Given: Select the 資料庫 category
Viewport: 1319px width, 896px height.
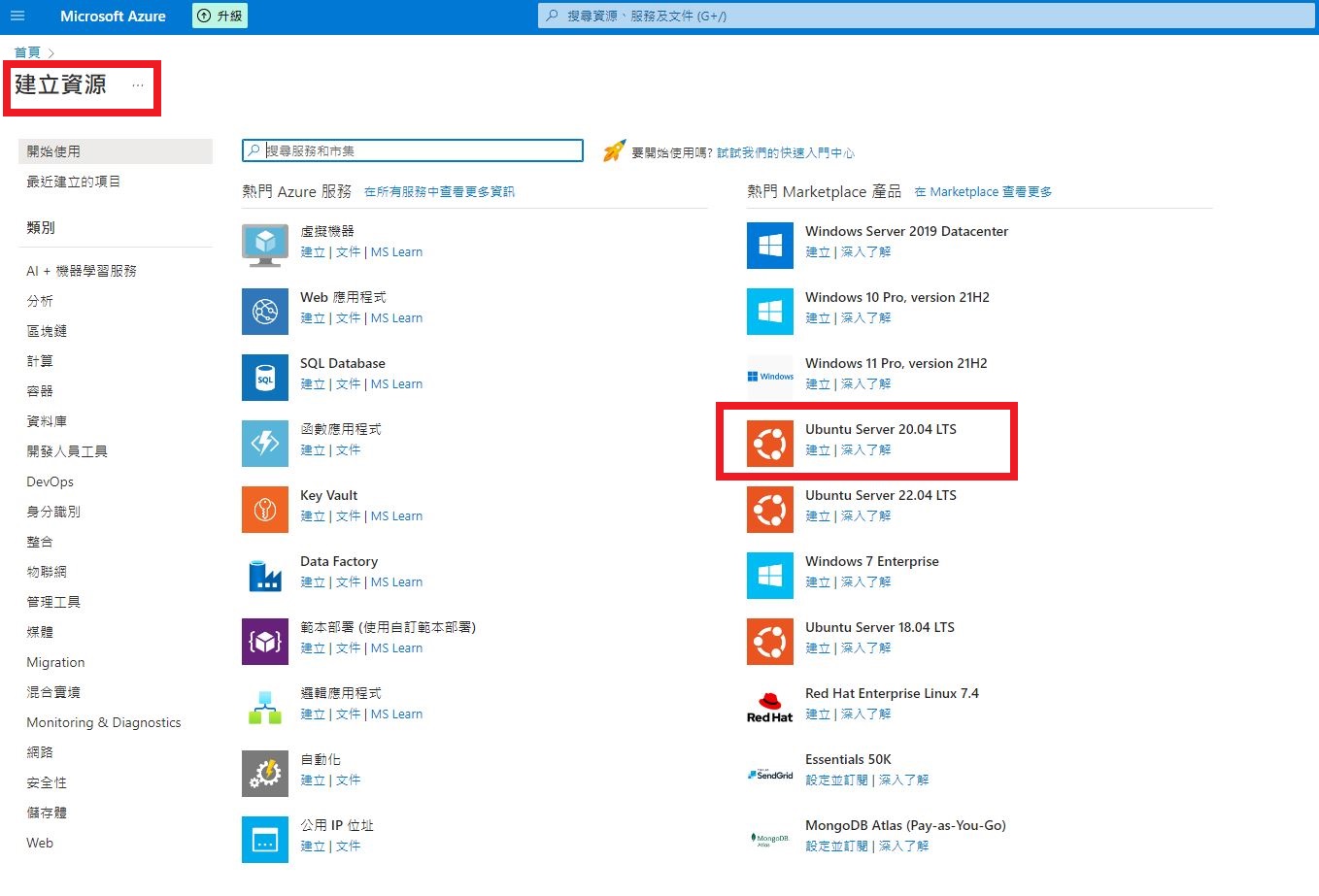Looking at the screenshot, I should pos(47,421).
